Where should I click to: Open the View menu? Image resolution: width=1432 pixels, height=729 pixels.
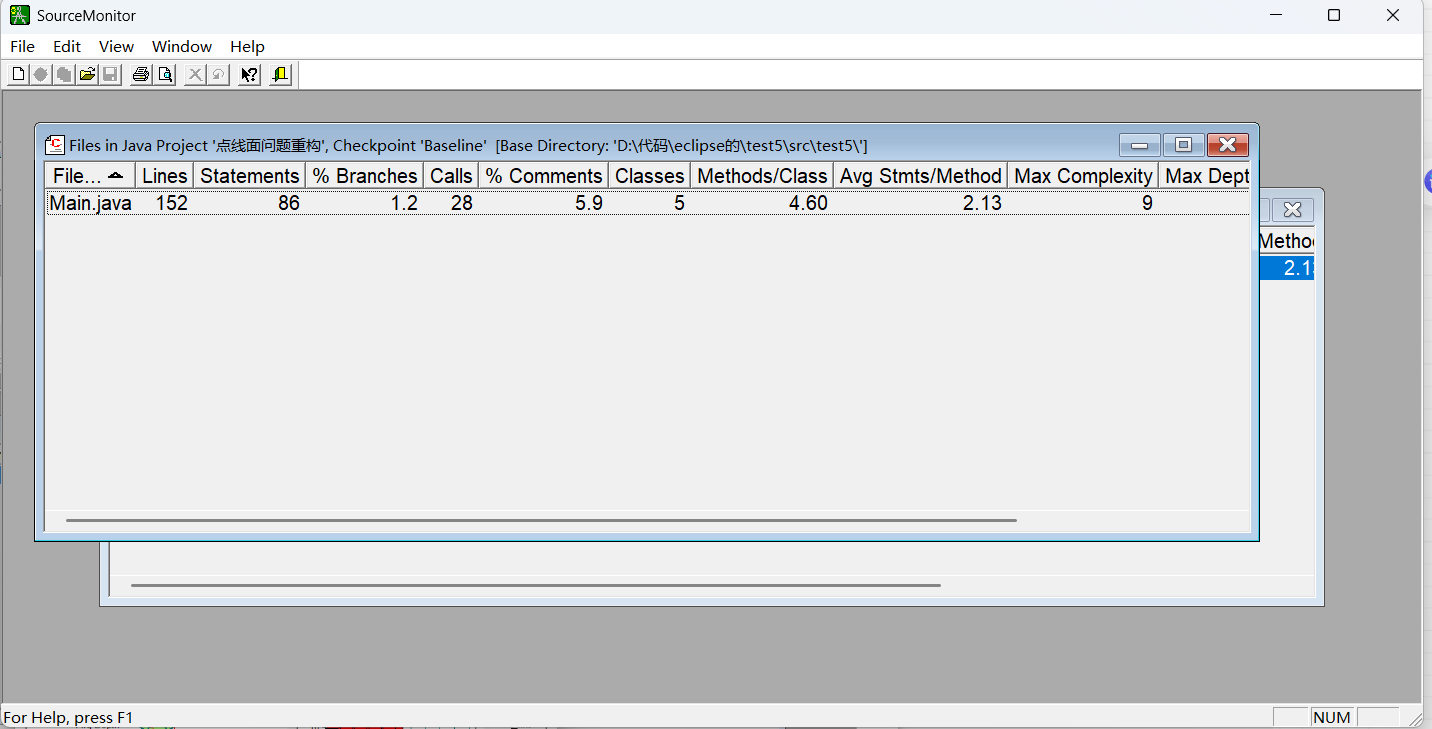click(x=116, y=46)
